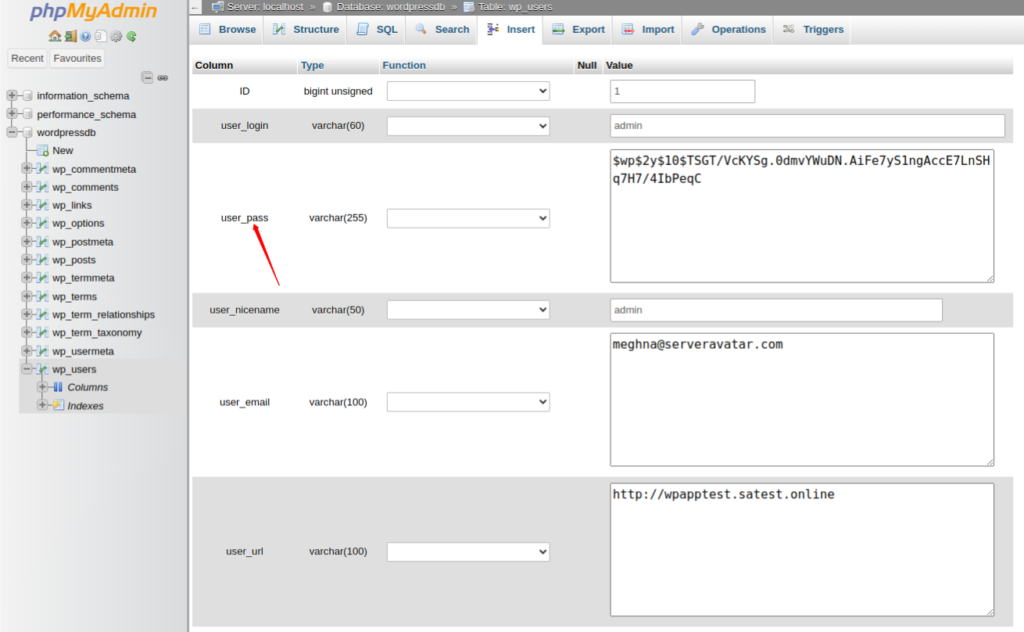
Task: Expand the wp_options table node
Action: tap(27, 223)
